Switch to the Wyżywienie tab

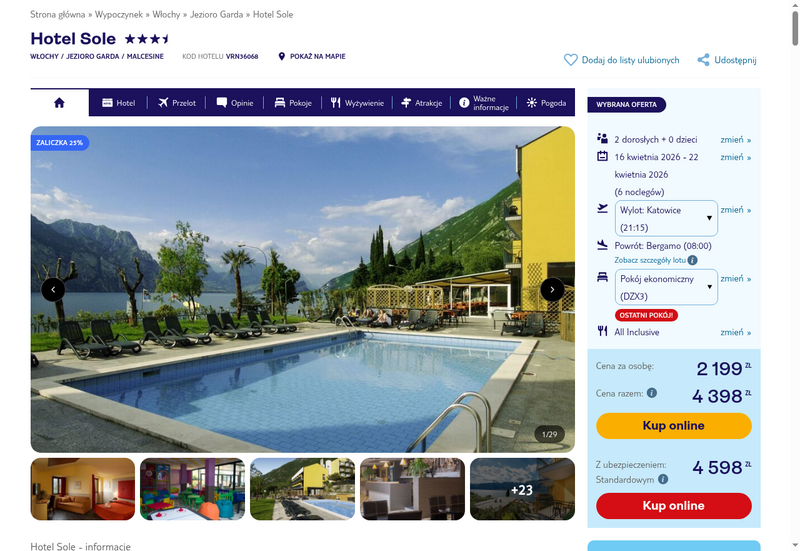[357, 103]
